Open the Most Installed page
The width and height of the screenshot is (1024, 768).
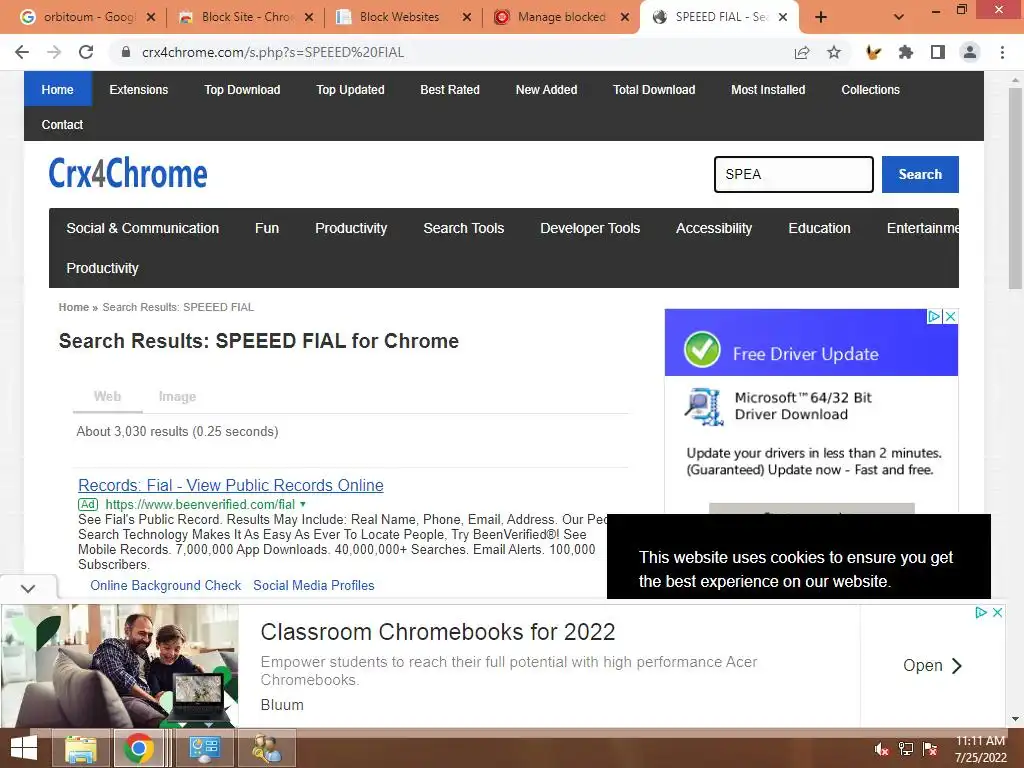tap(768, 89)
